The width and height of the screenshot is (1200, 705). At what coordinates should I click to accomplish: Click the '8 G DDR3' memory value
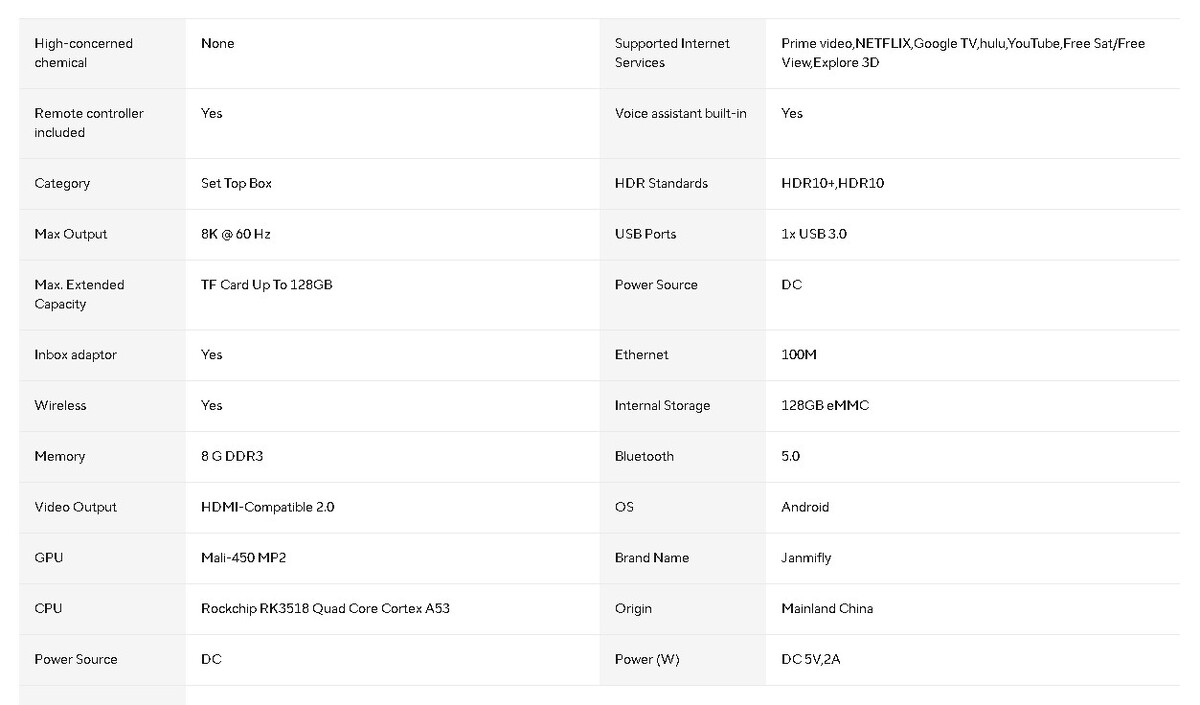(x=231, y=457)
